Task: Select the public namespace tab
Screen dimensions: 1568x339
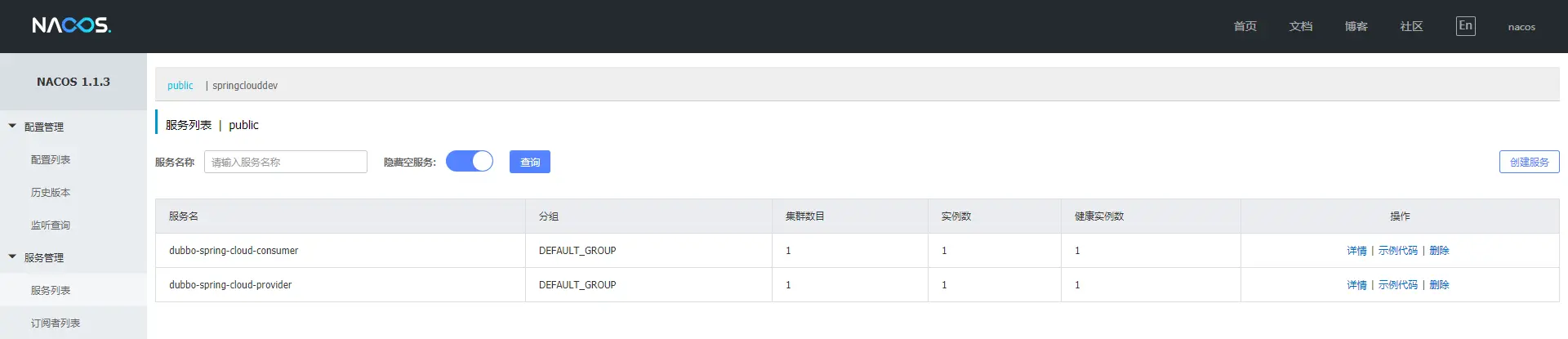Action: pos(180,85)
